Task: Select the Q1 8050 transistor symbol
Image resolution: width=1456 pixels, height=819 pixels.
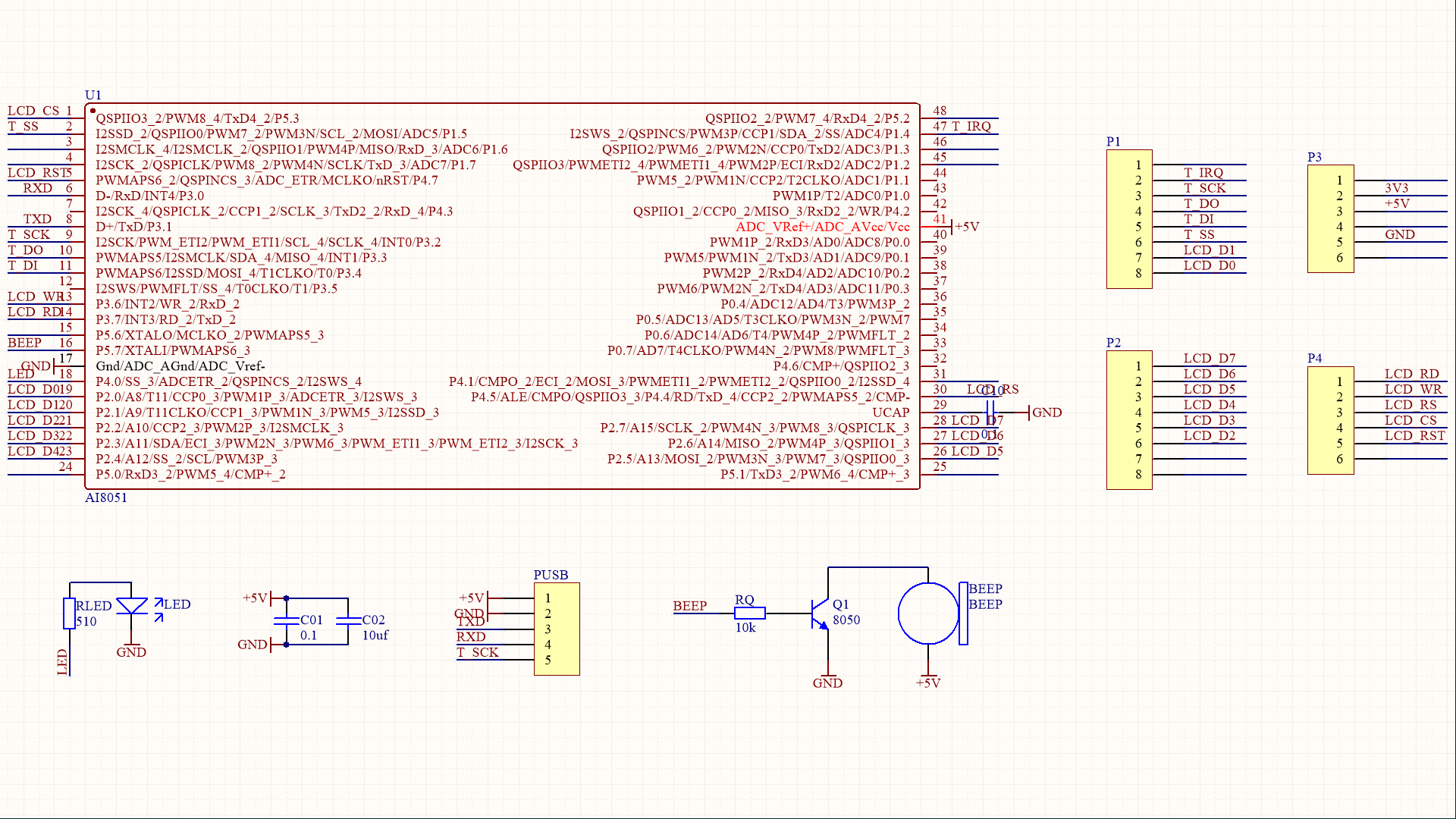Action: click(821, 613)
